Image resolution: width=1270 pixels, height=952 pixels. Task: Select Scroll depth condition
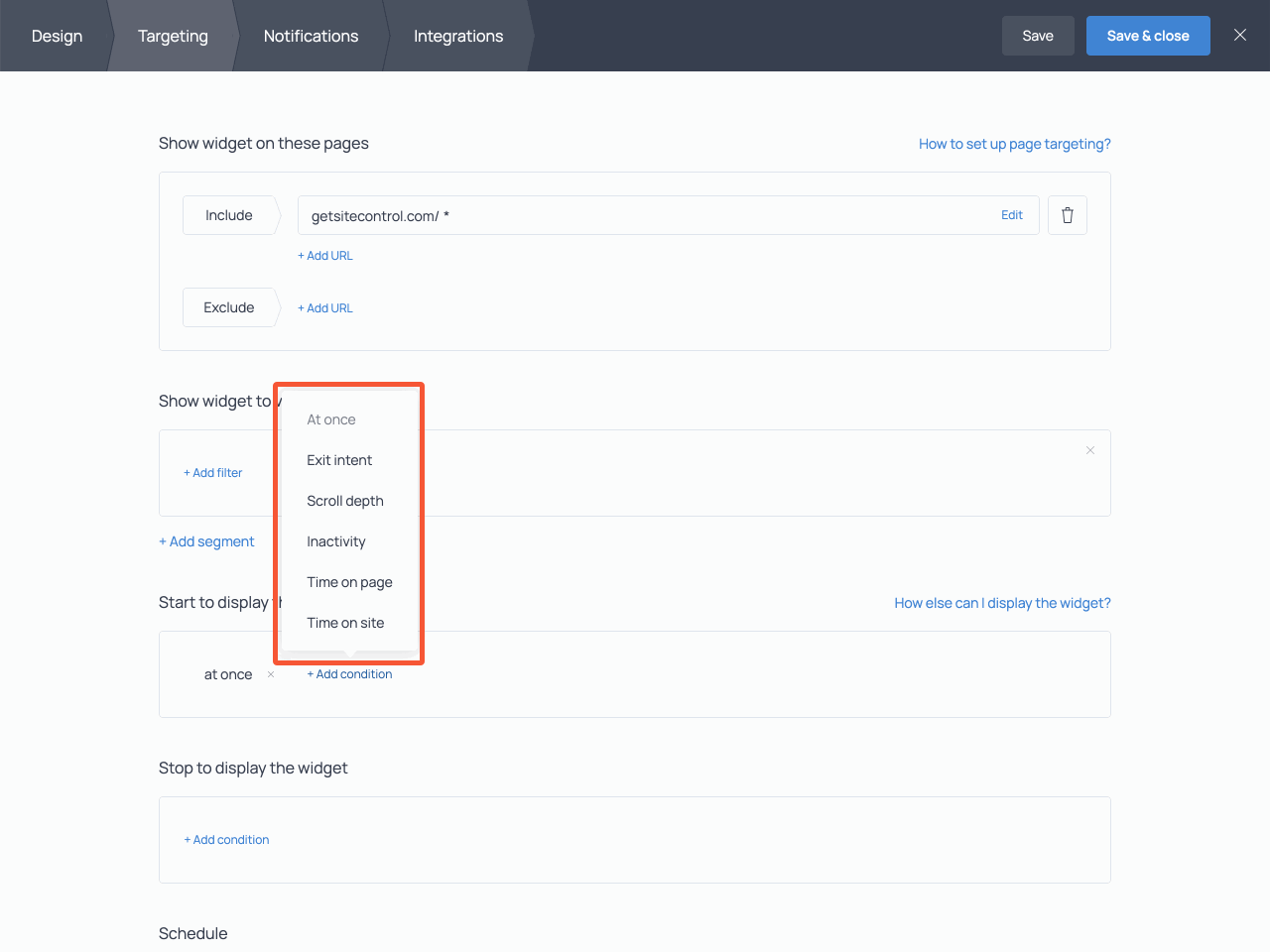[x=344, y=501]
